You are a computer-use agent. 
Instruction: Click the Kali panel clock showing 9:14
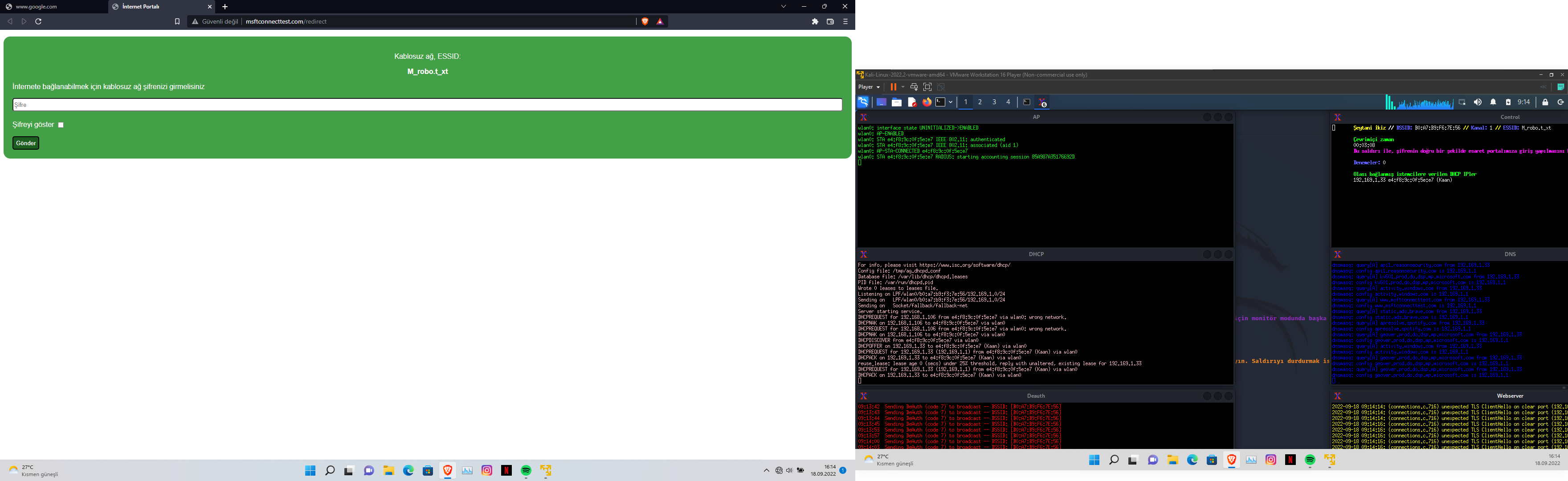pyautogui.click(x=1524, y=102)
